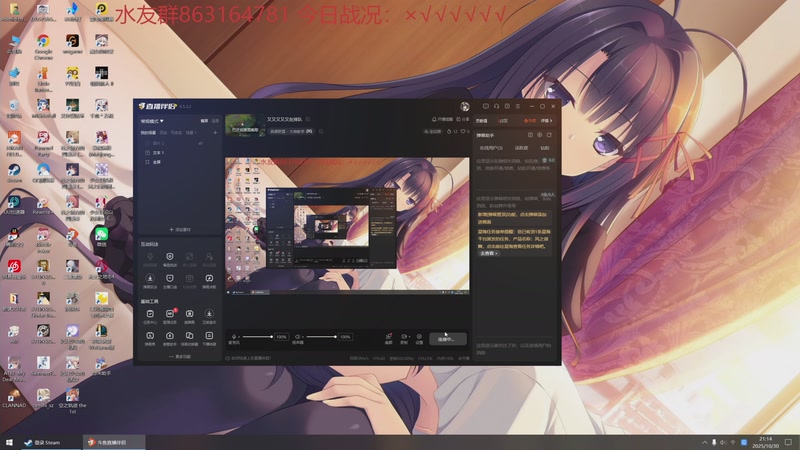This screenshot has width=800, height=450.
Task: Mute the speaker via its speaker icon
Action: click(298, 337)
